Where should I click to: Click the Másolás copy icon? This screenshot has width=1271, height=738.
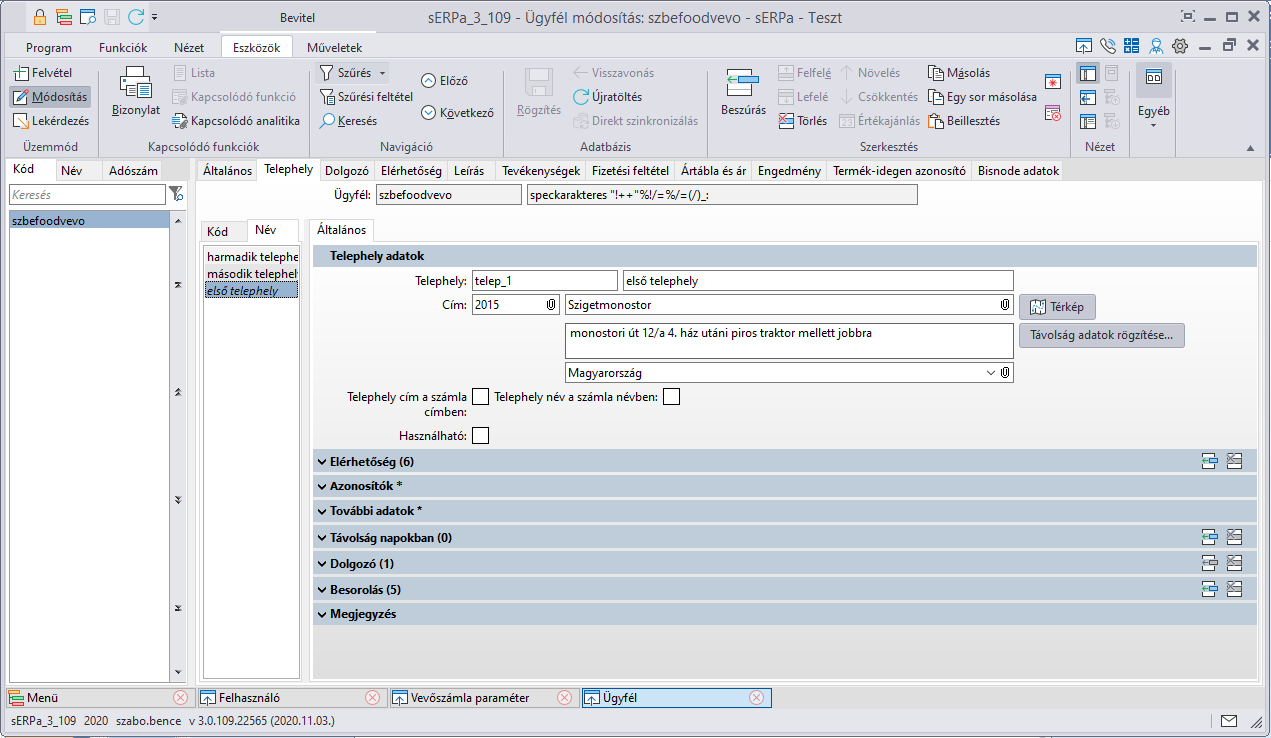point(936,73)
